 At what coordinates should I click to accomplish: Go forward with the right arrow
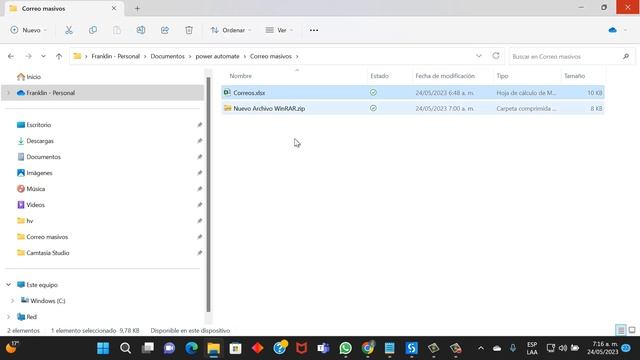tap(28, 56)
